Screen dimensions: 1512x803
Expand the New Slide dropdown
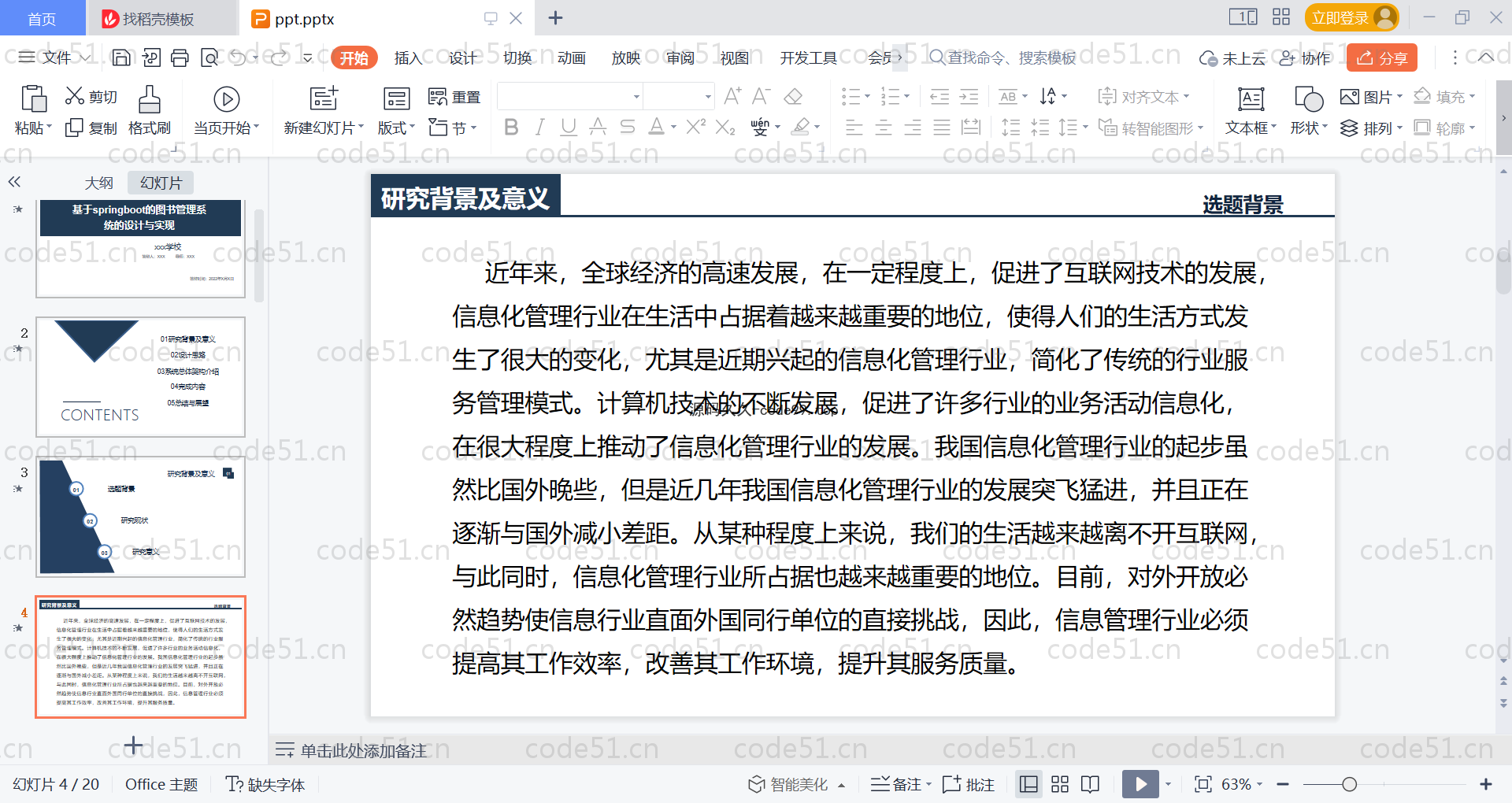[x=361, y=128]
